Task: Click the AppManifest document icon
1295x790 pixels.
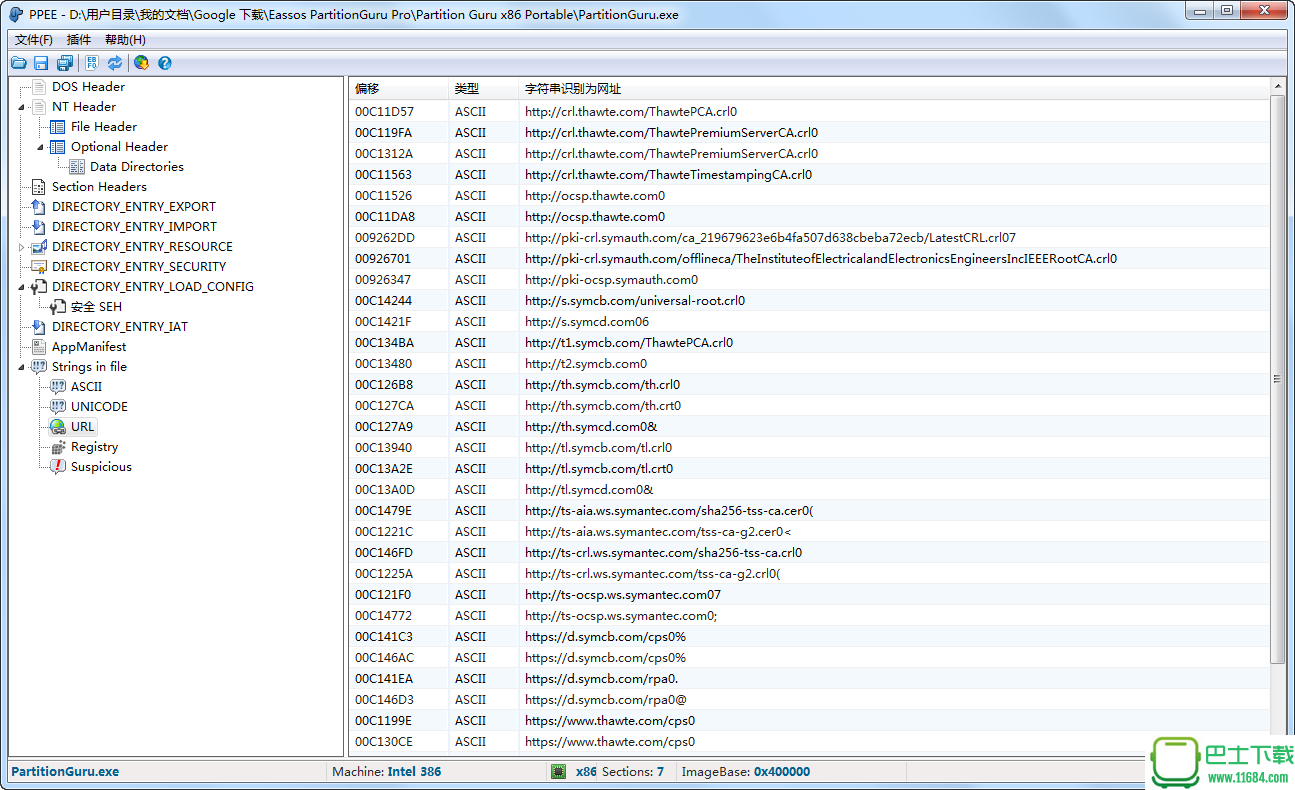Action: click(x=39, y=347)
